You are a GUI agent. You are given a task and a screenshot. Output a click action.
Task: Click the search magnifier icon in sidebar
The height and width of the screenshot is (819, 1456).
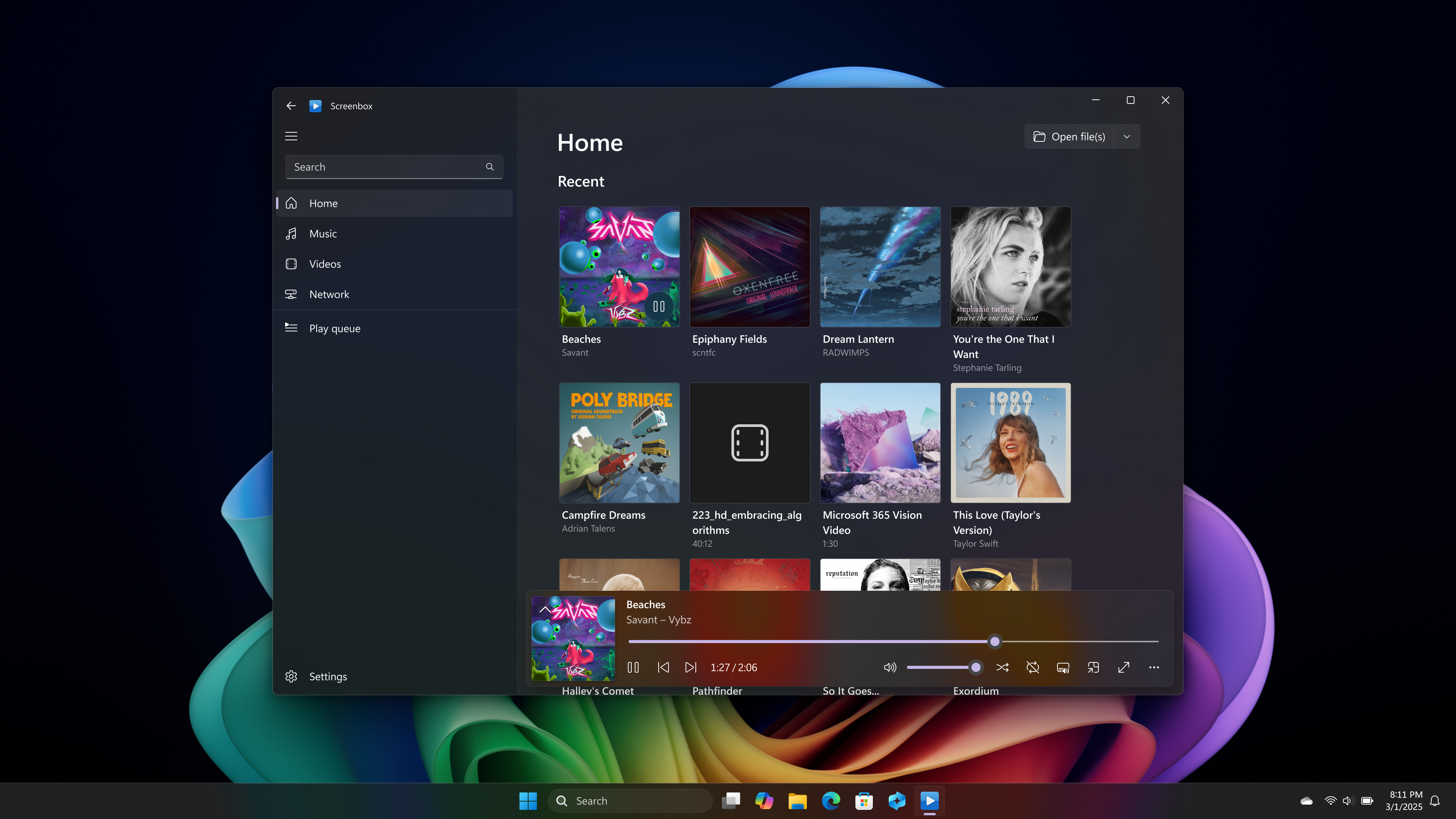pos(490,167)
